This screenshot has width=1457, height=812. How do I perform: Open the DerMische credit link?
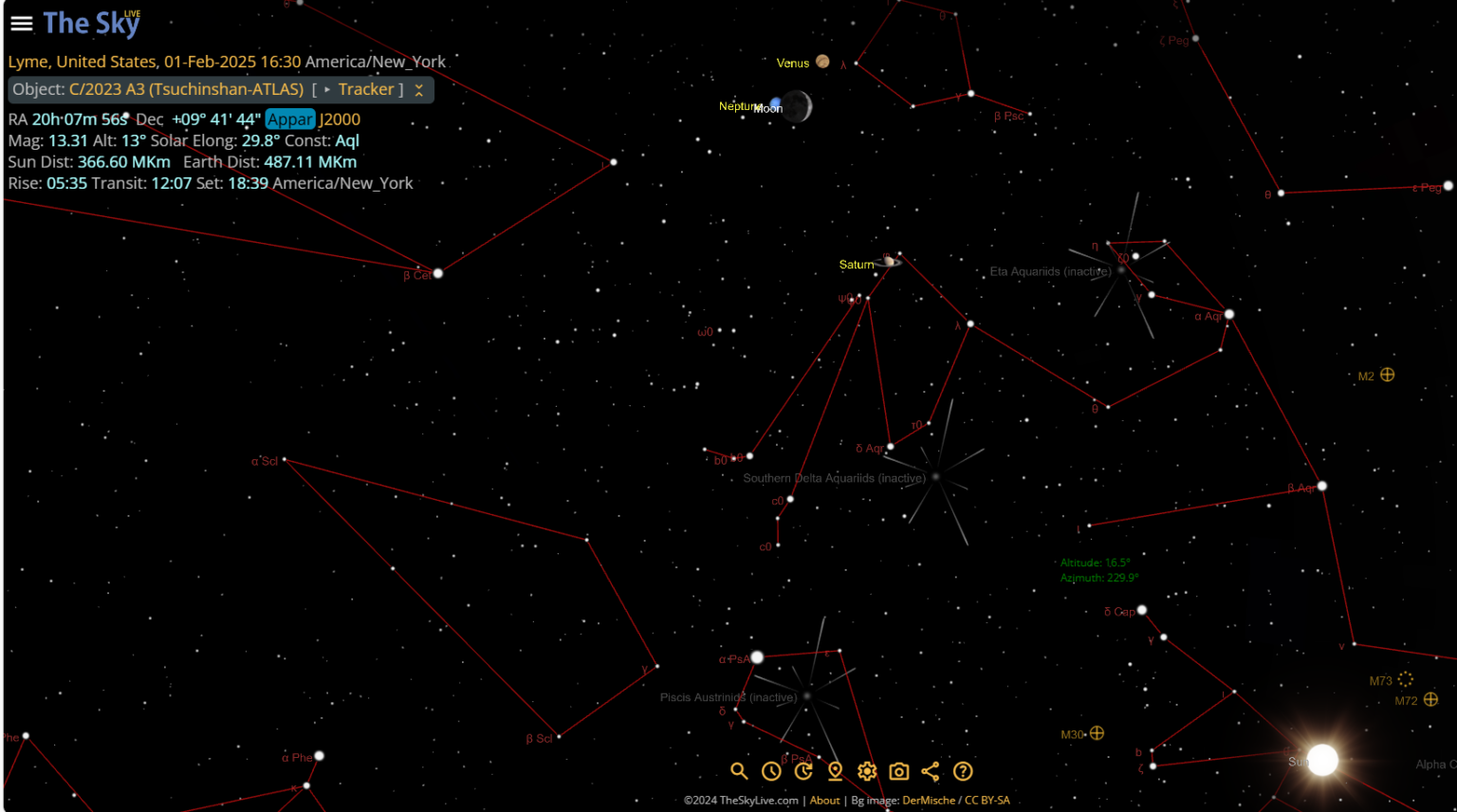tap(929, 801)
